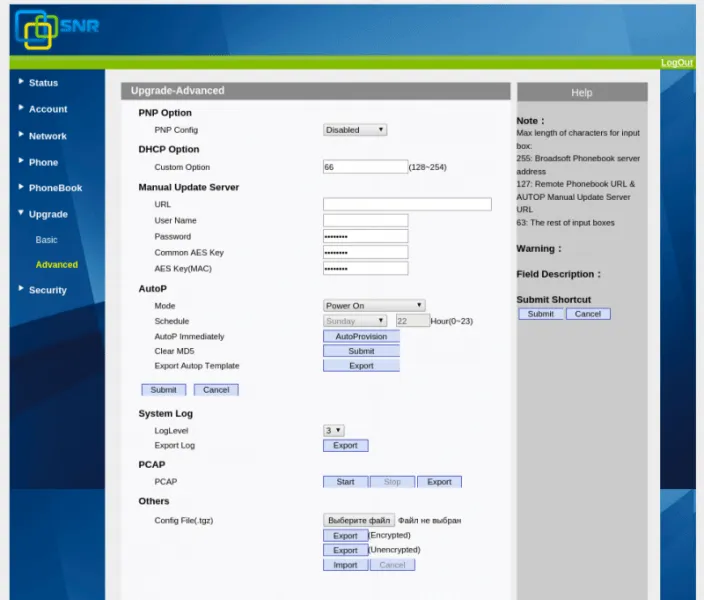Expand the Security menu
The image size is (704, 600).
click(x=48, y=290)
